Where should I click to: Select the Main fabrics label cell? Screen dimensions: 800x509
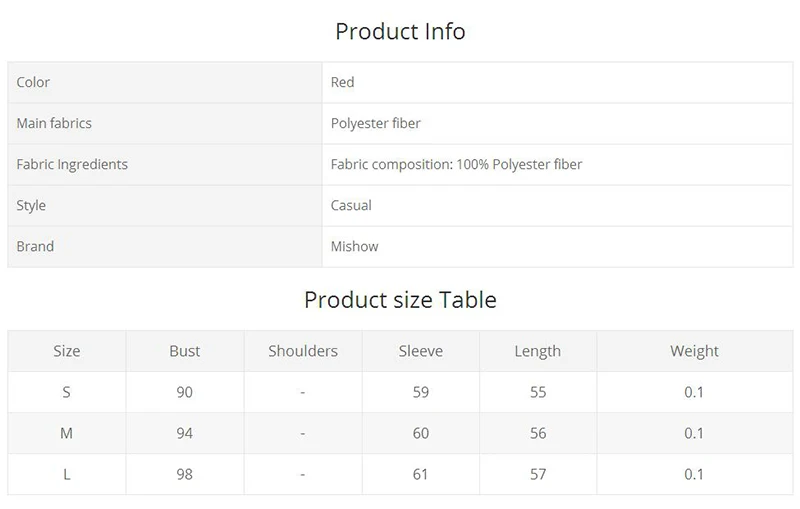(x=165, y=123)
